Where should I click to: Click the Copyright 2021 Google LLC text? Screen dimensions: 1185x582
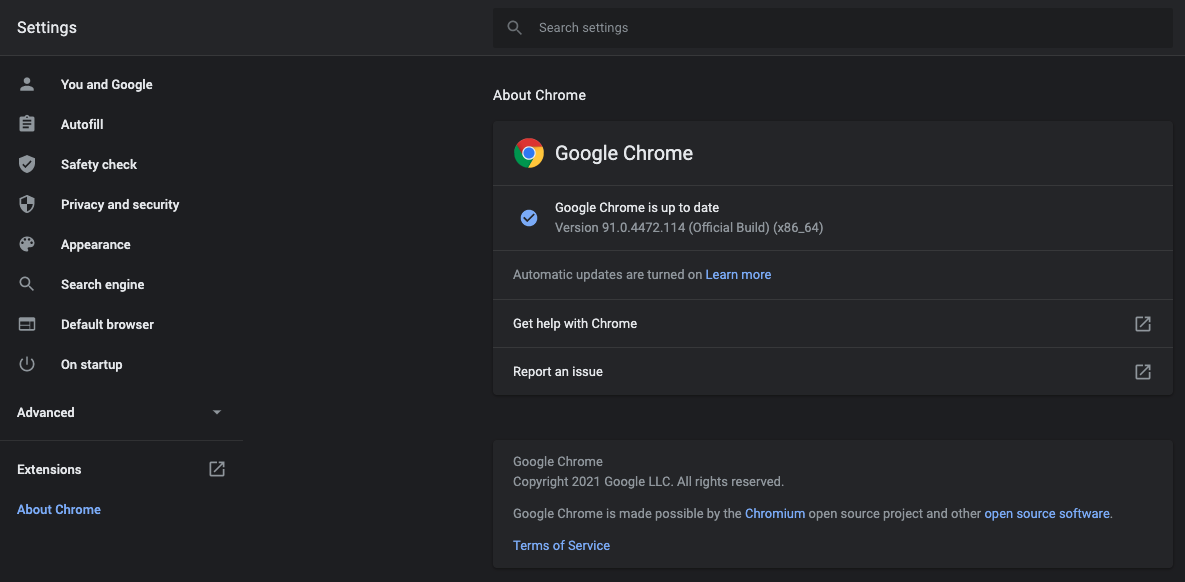coord(648,481)
